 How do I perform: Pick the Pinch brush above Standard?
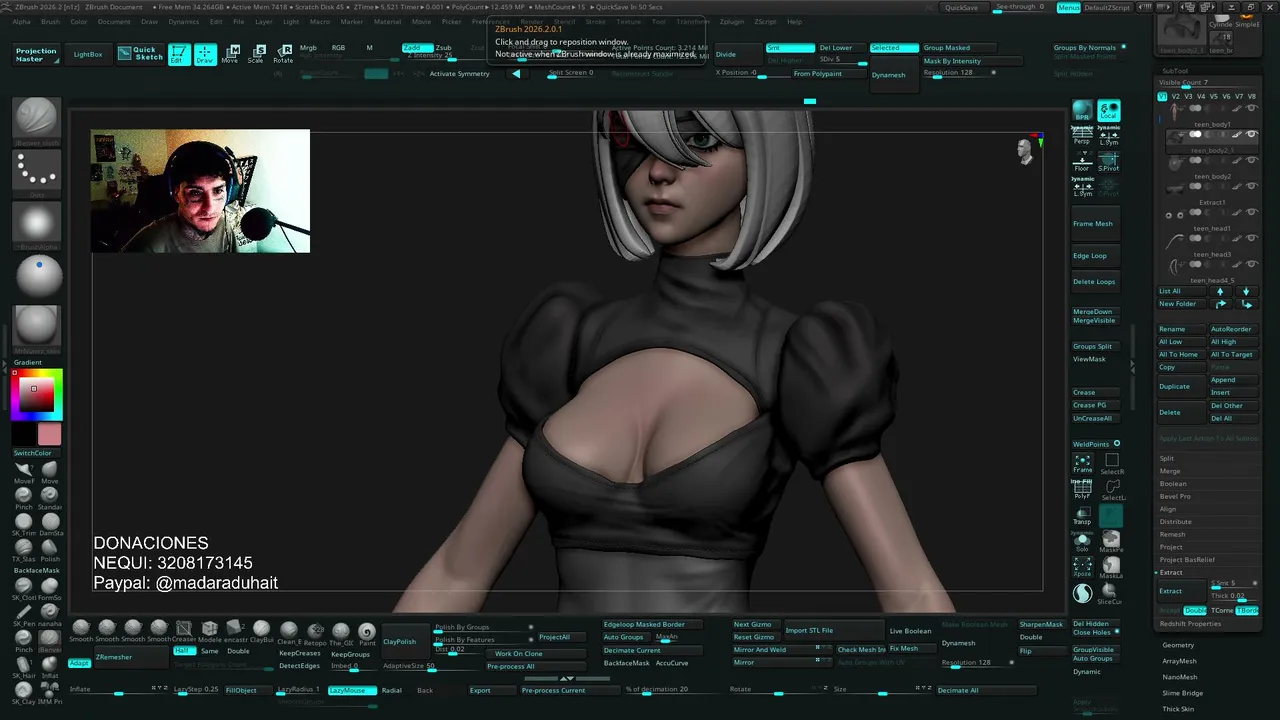click(x=23, y=498)
